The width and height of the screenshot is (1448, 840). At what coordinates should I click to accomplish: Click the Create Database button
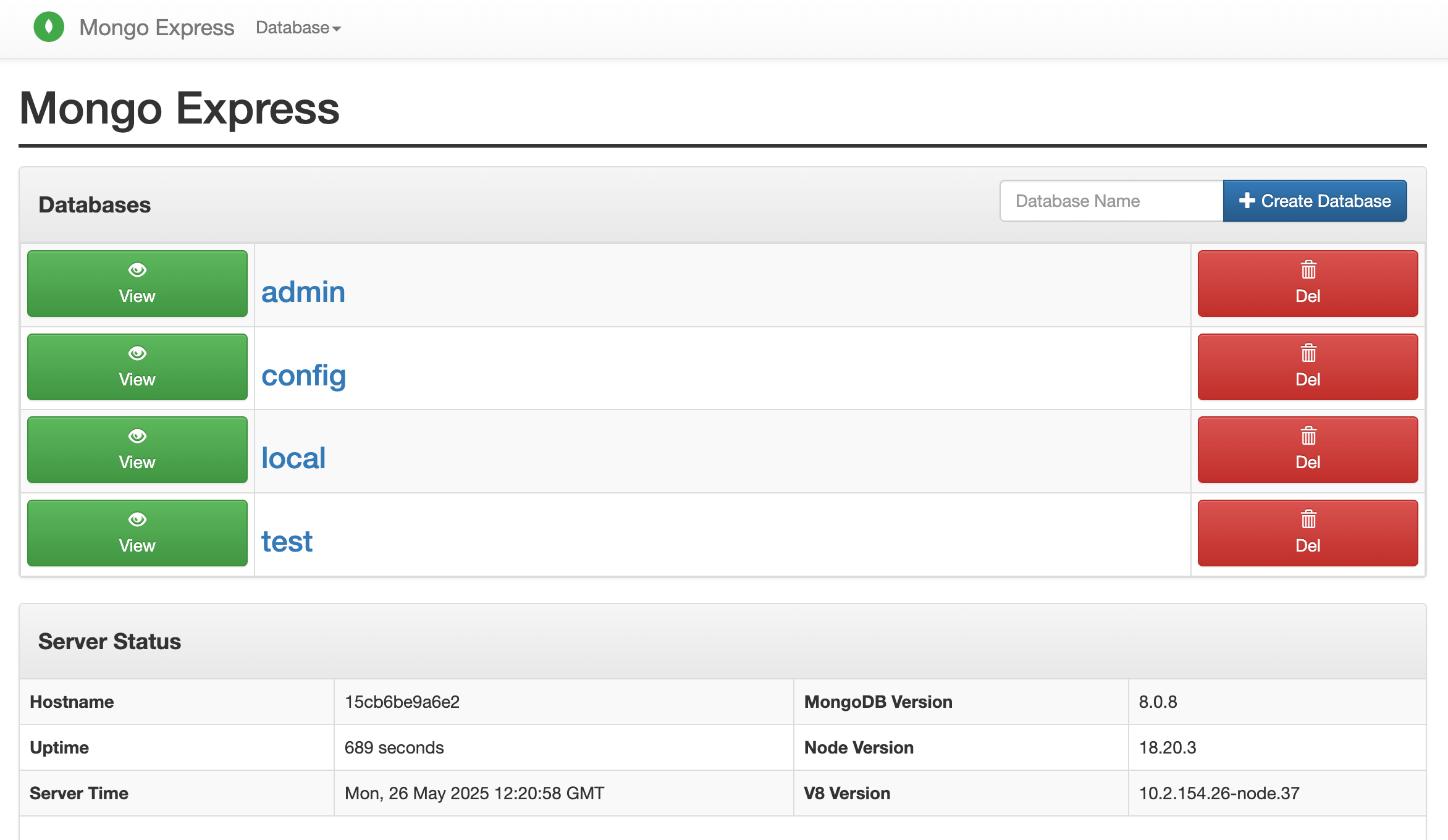pos(1315,200)
